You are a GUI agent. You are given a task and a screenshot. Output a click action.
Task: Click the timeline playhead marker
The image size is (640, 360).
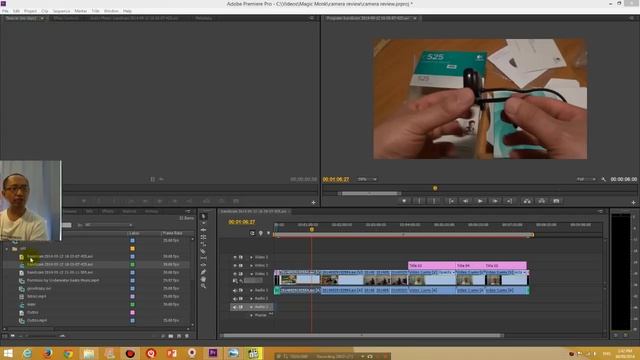click(x=312, y=229)
